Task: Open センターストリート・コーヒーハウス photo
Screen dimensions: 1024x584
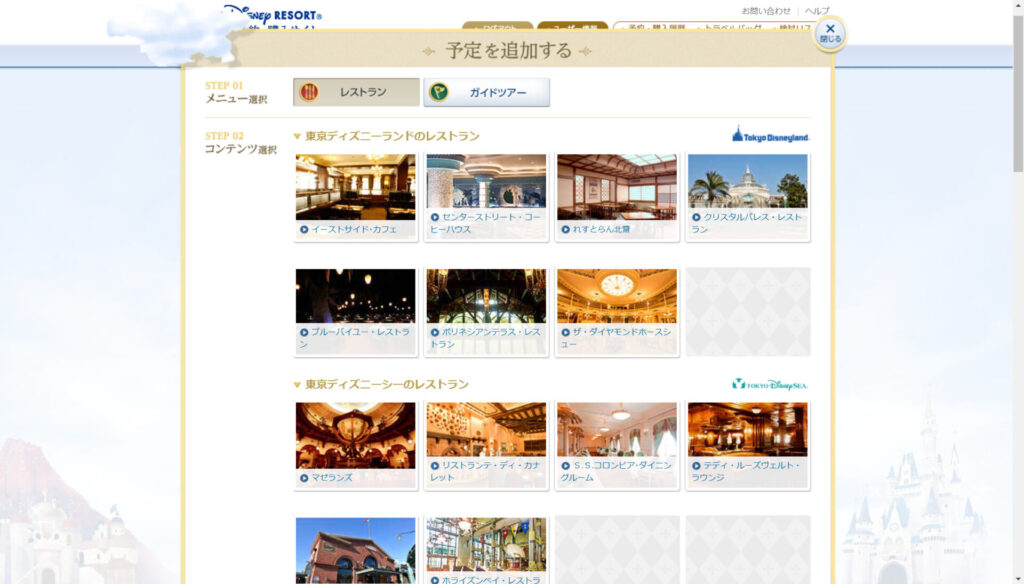Action: [x=486, y=181]
